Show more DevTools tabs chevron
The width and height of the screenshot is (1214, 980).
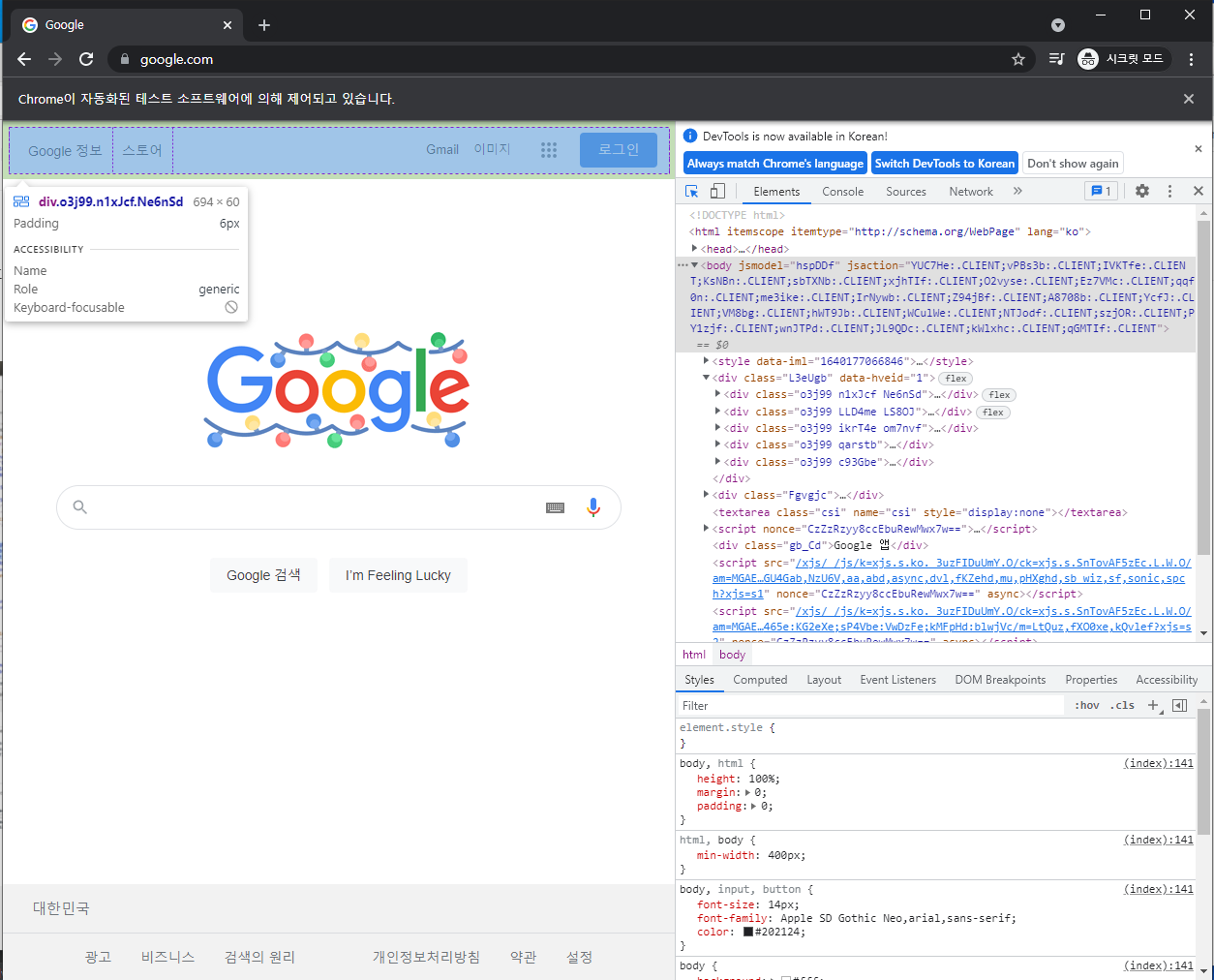[x=1017, y=191]
